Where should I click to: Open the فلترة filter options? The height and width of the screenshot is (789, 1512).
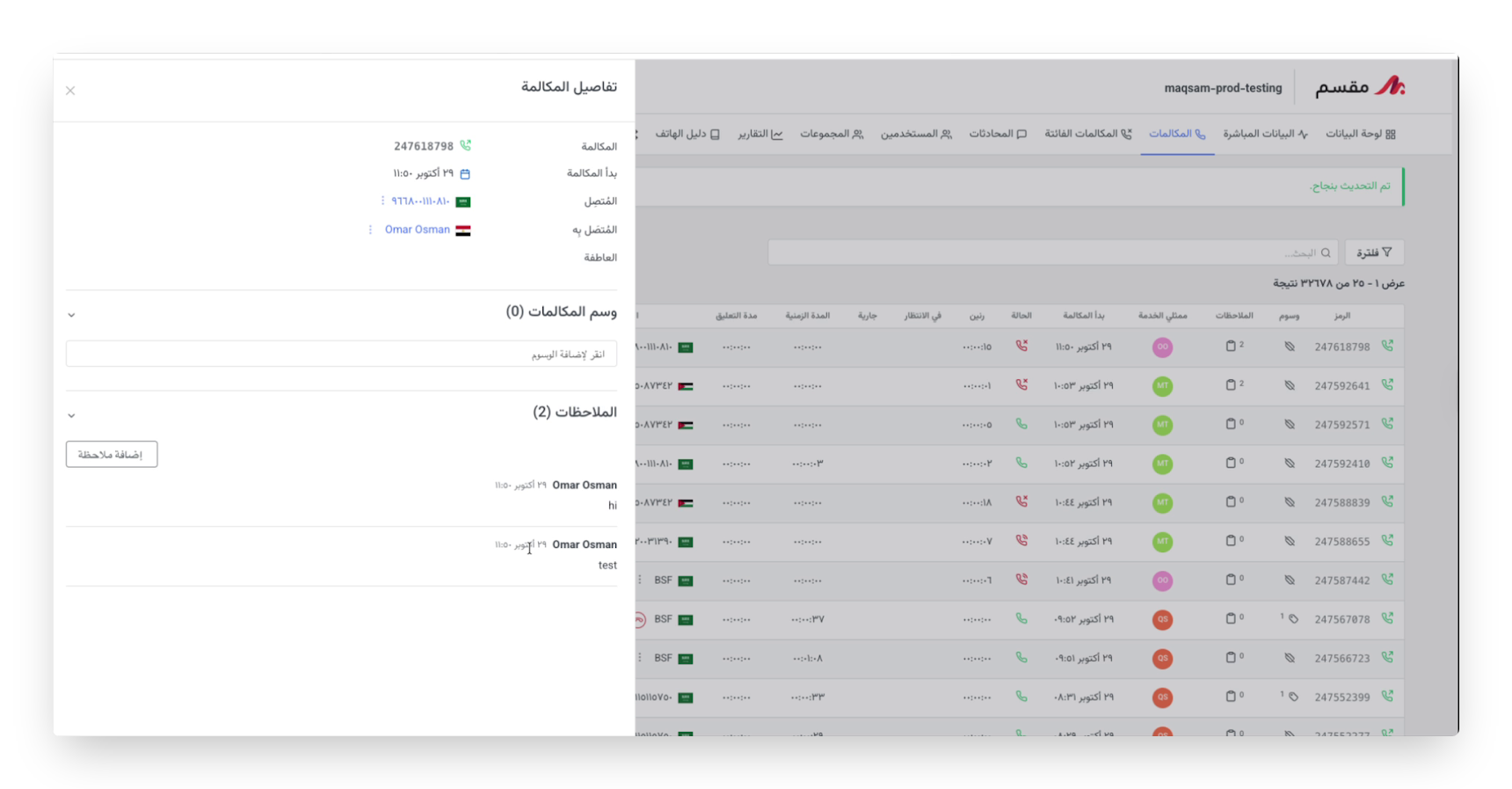click(1374, 252)
